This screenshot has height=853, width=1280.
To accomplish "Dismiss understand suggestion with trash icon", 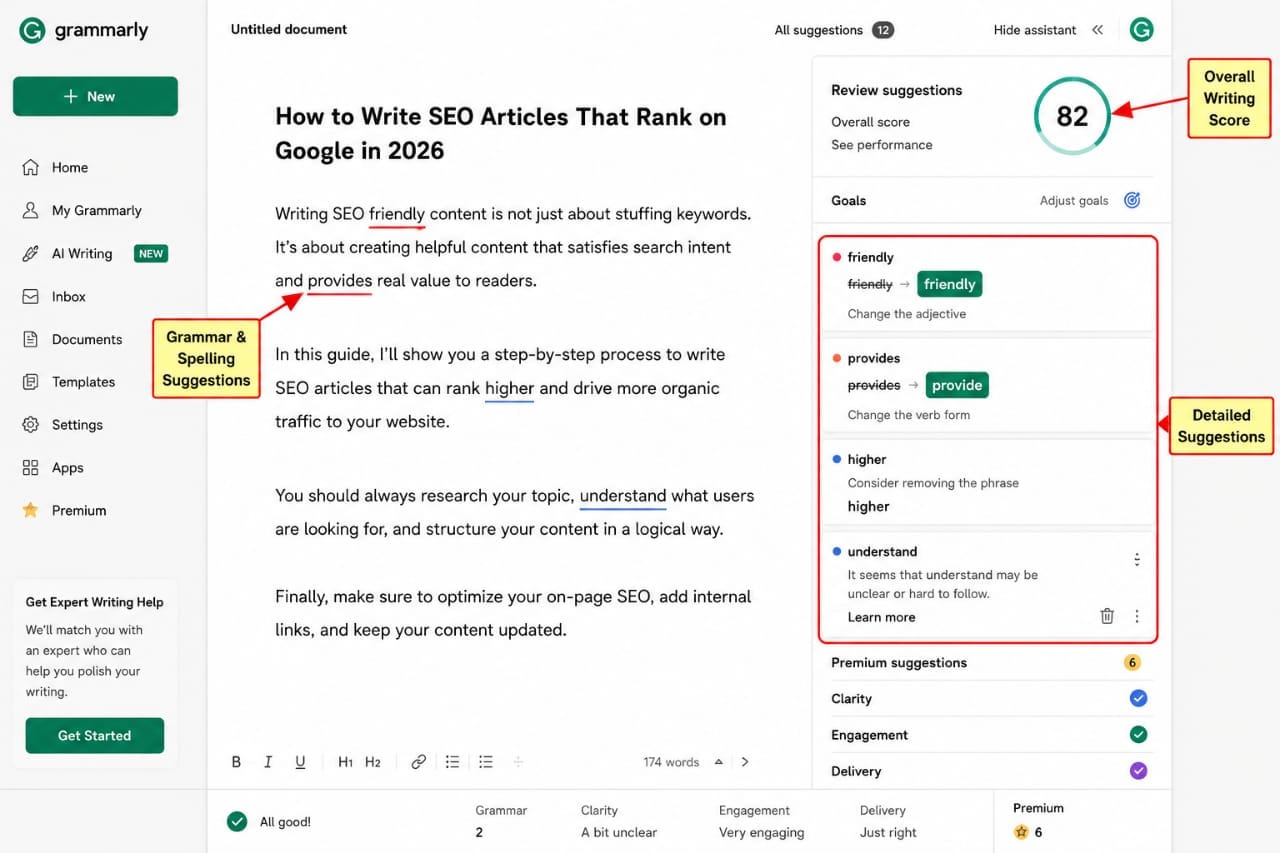I will (1107, 617).
